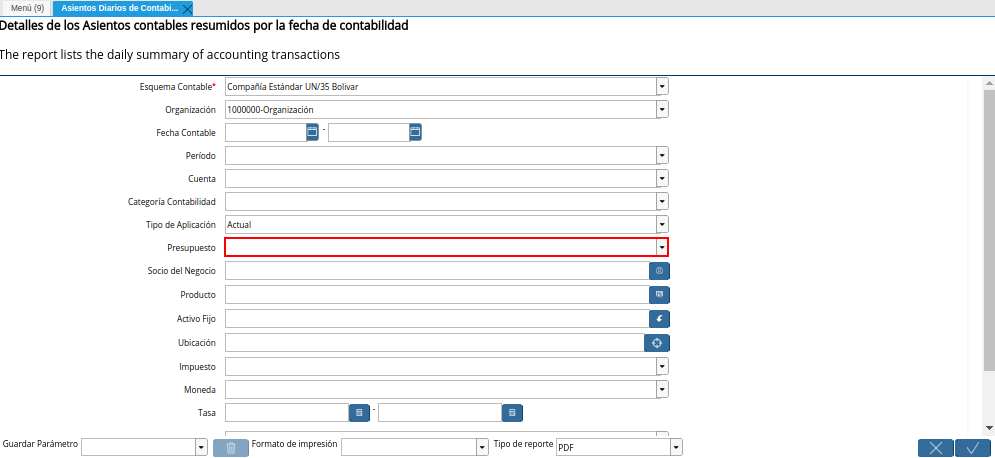Open Socio del Negocio search lookup
The width and height of the screenshot is (995, 458).
(659, 271)
